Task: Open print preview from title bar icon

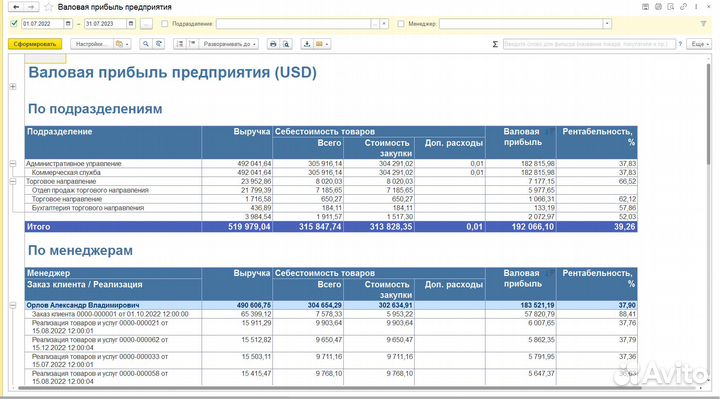Action: [x=671, y=7]
